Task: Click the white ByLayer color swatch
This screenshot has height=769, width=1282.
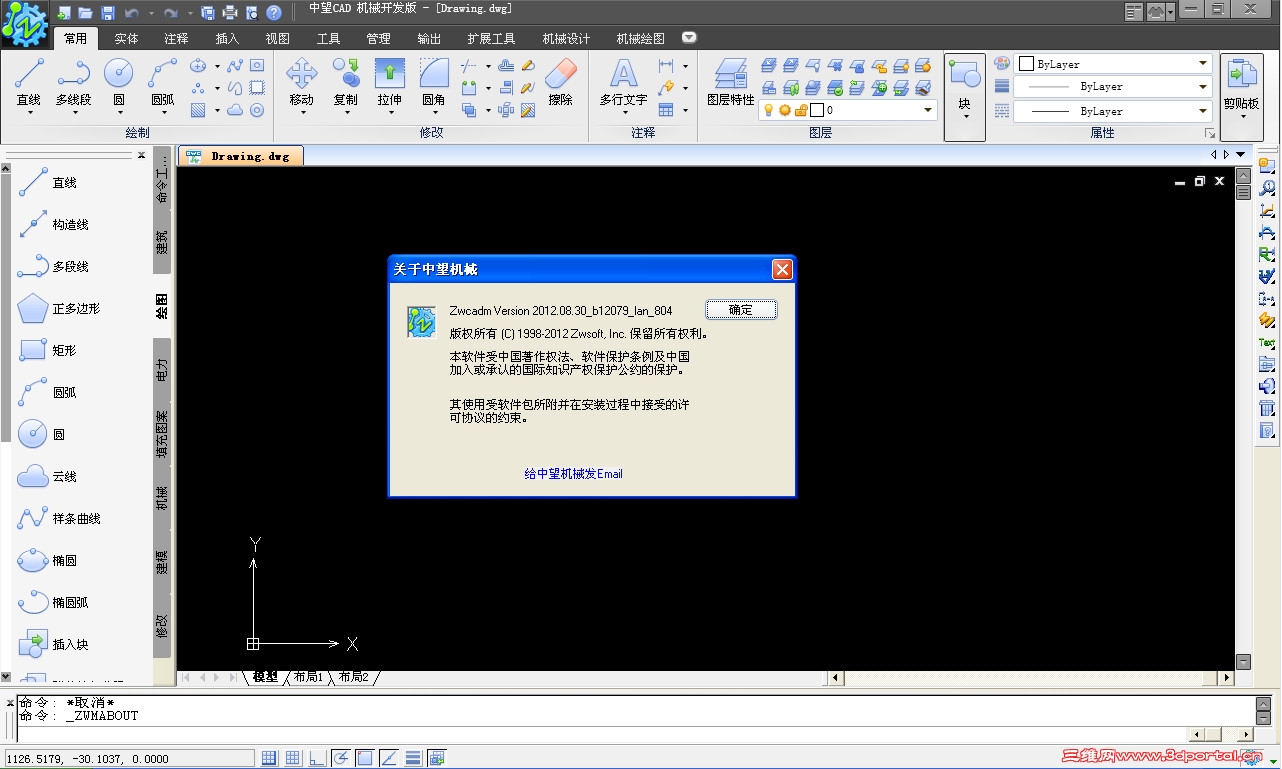Action: 1026,64
